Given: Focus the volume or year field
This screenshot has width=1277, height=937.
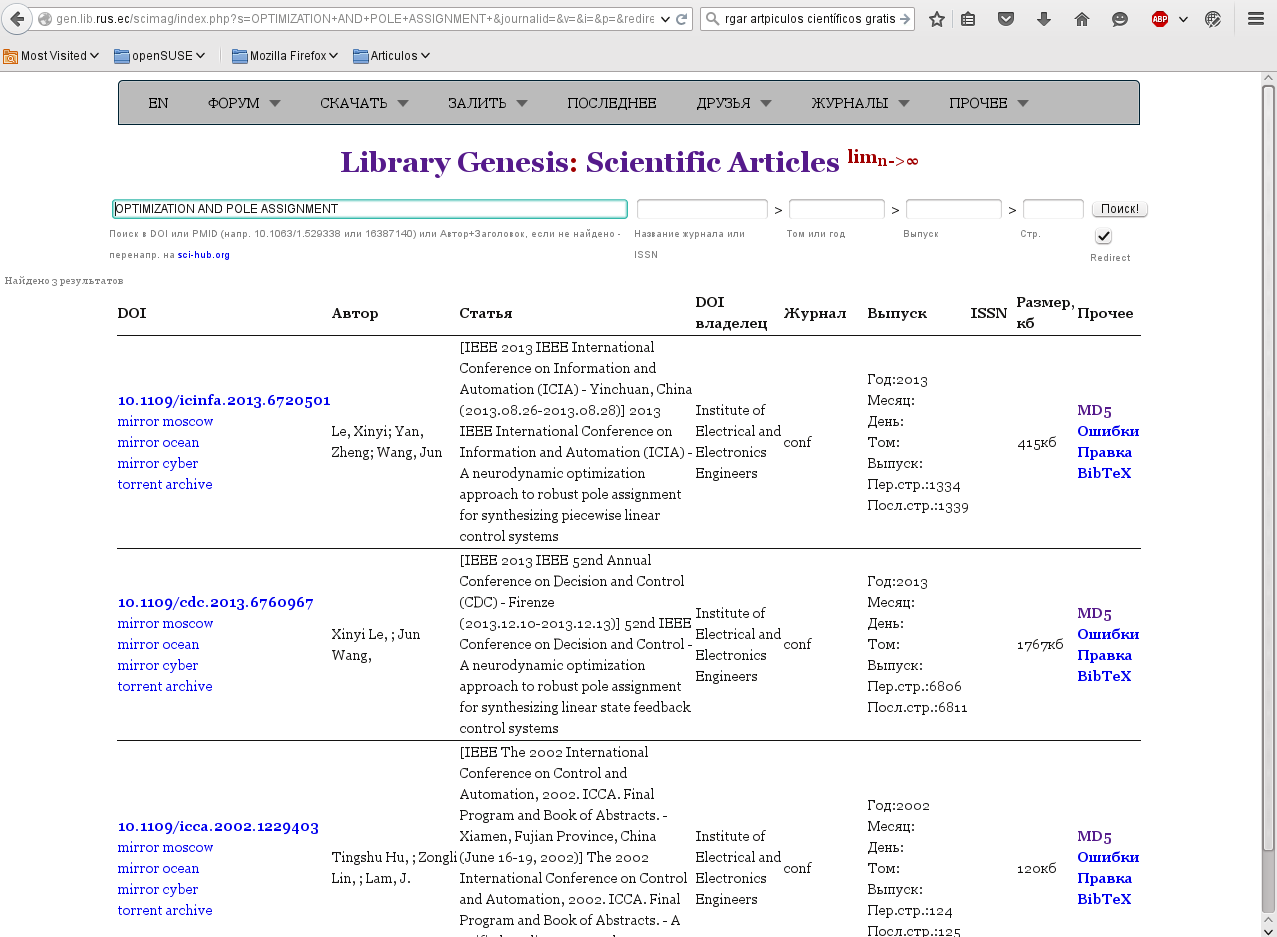Looking at the screenshot, I should click(x=837, y=210).
